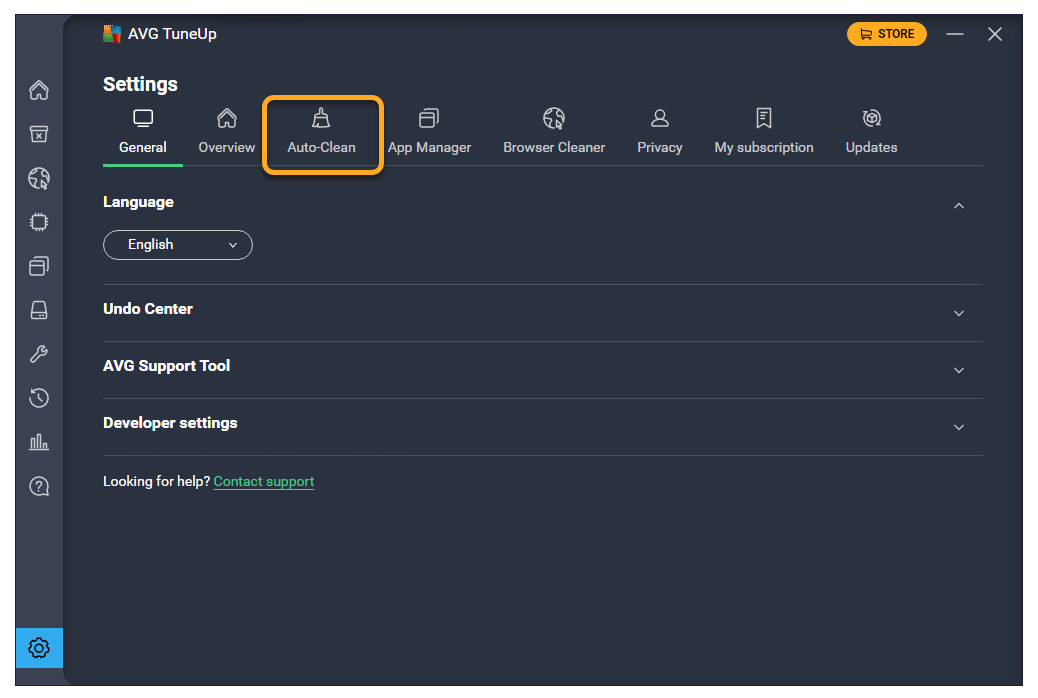Select the globe browser icon in sidebar
The width and height of the screenshot is (1038, 698).
click(39, 179)
